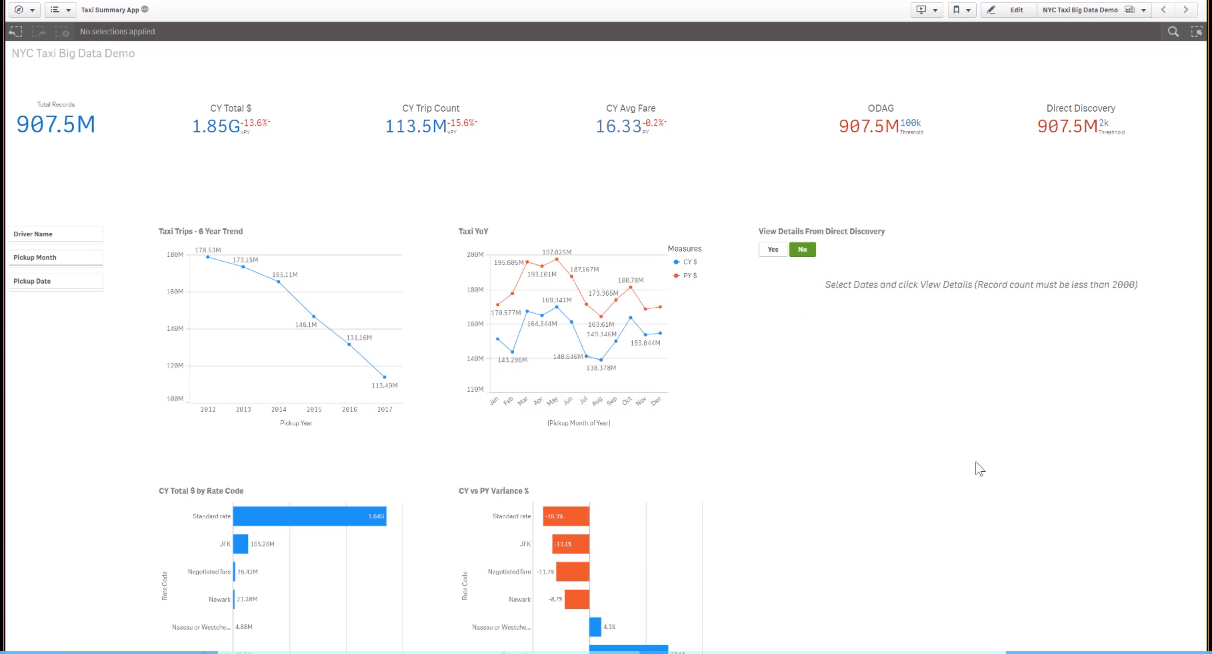Click PY $ legend item
1212x654 pixels.
pos(685,275)
